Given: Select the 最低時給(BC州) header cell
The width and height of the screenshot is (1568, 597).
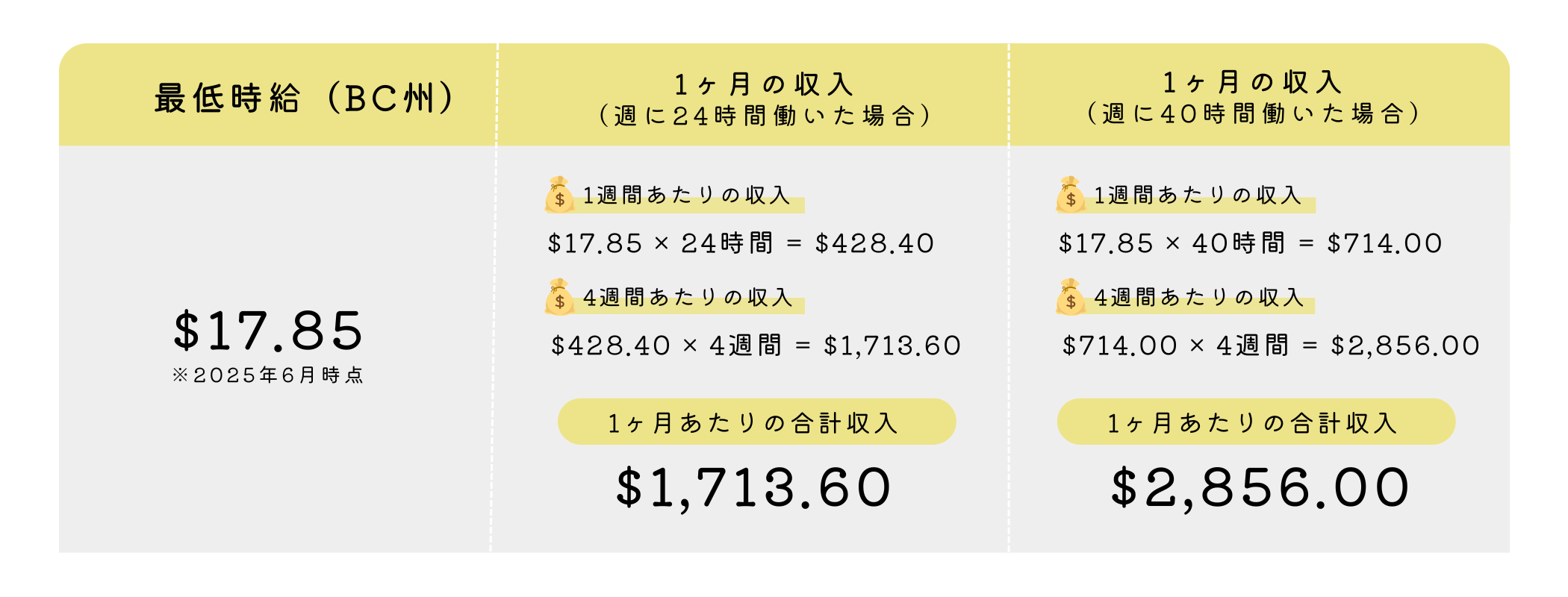Looking at the screenshot, I should pyautogui.click(x=277, y=95).
